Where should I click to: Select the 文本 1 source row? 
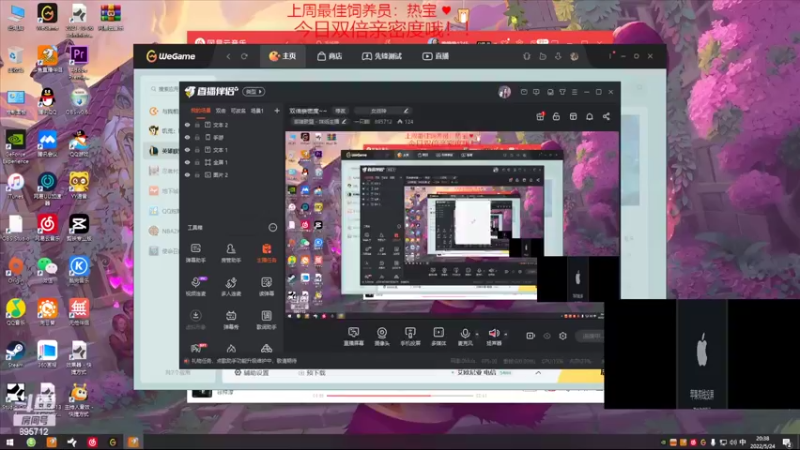pos(232,150)
